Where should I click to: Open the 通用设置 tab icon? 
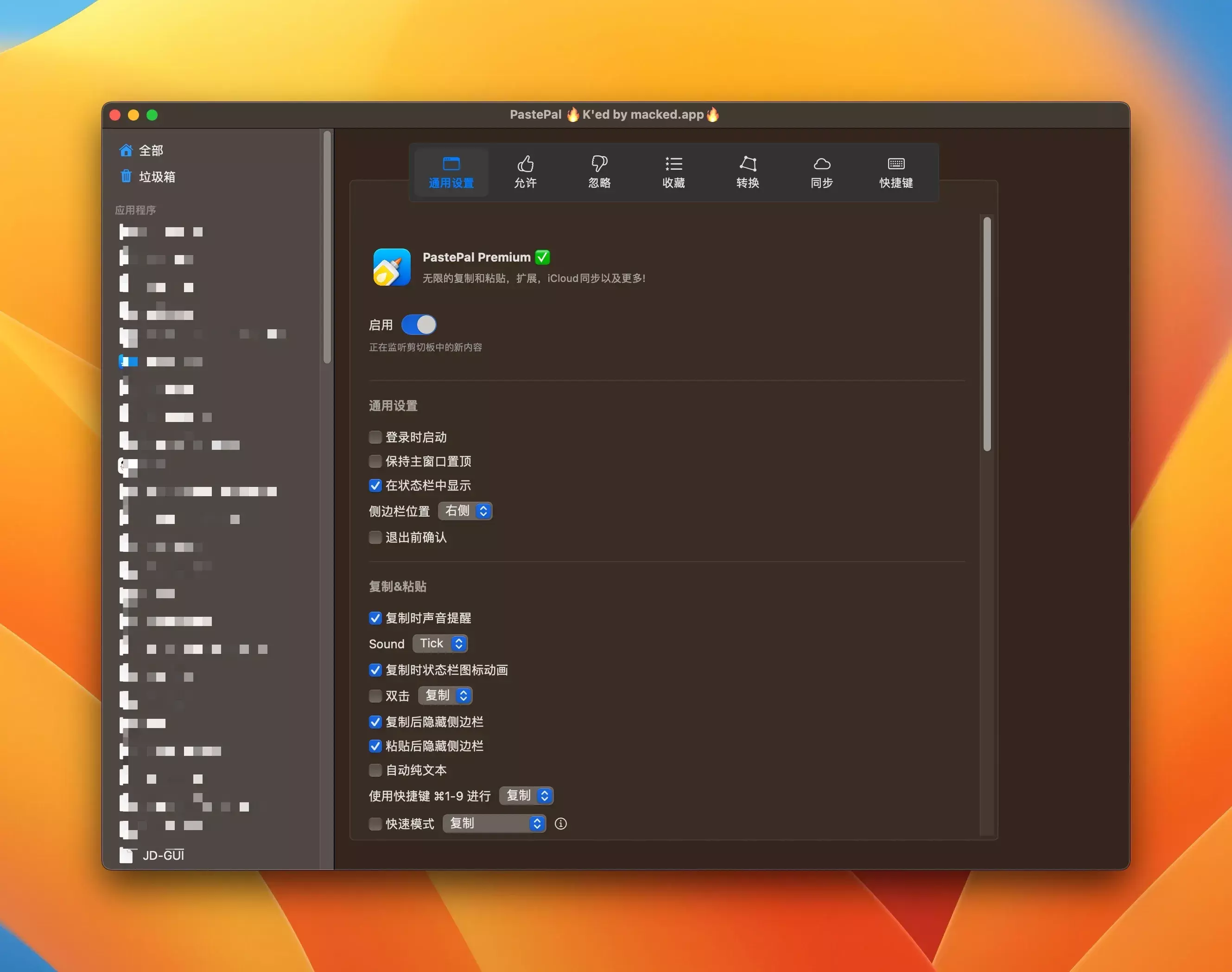click(x=451, y=165)
